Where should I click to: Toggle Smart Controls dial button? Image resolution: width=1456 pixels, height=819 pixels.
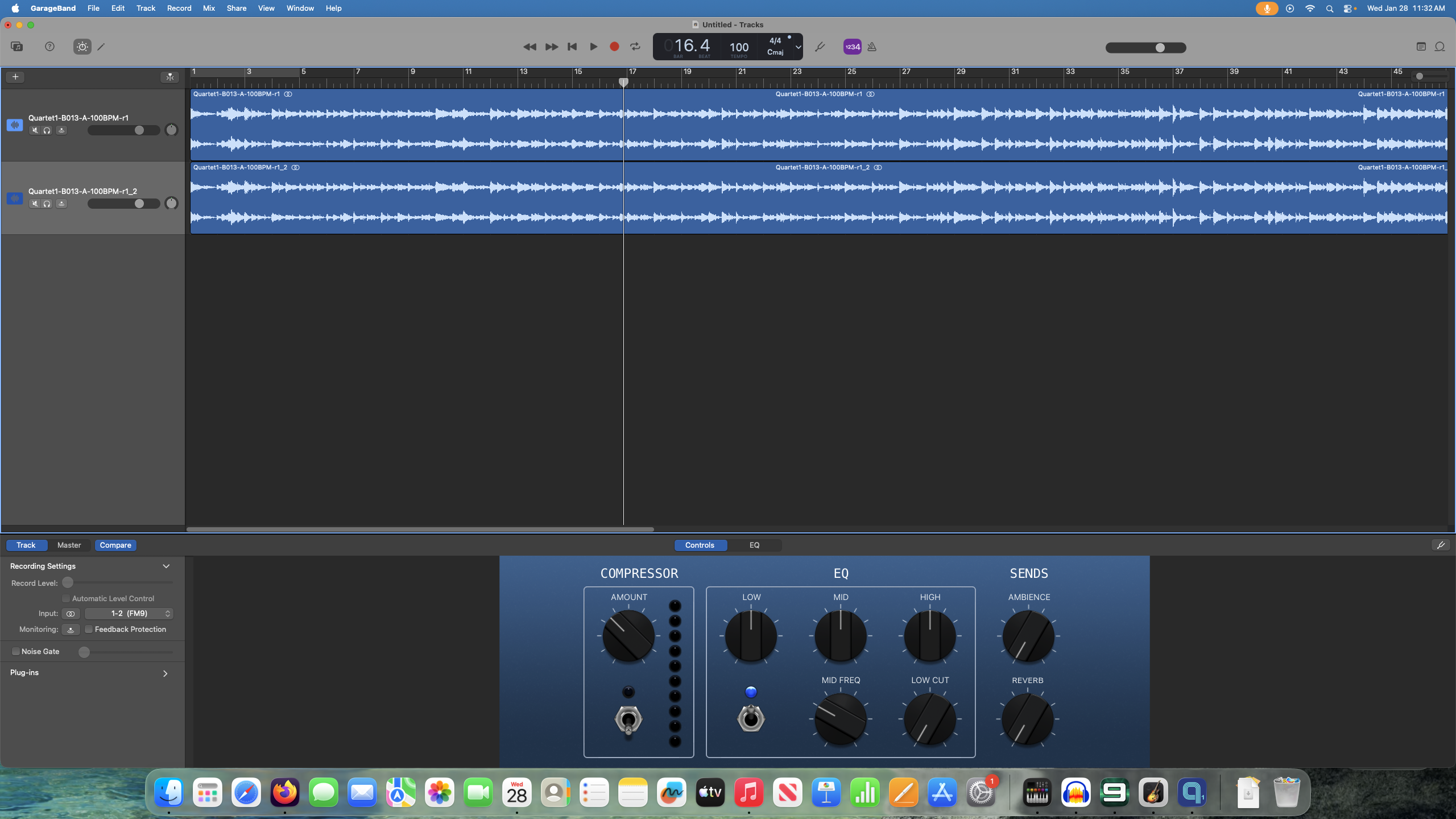[82, 47]
